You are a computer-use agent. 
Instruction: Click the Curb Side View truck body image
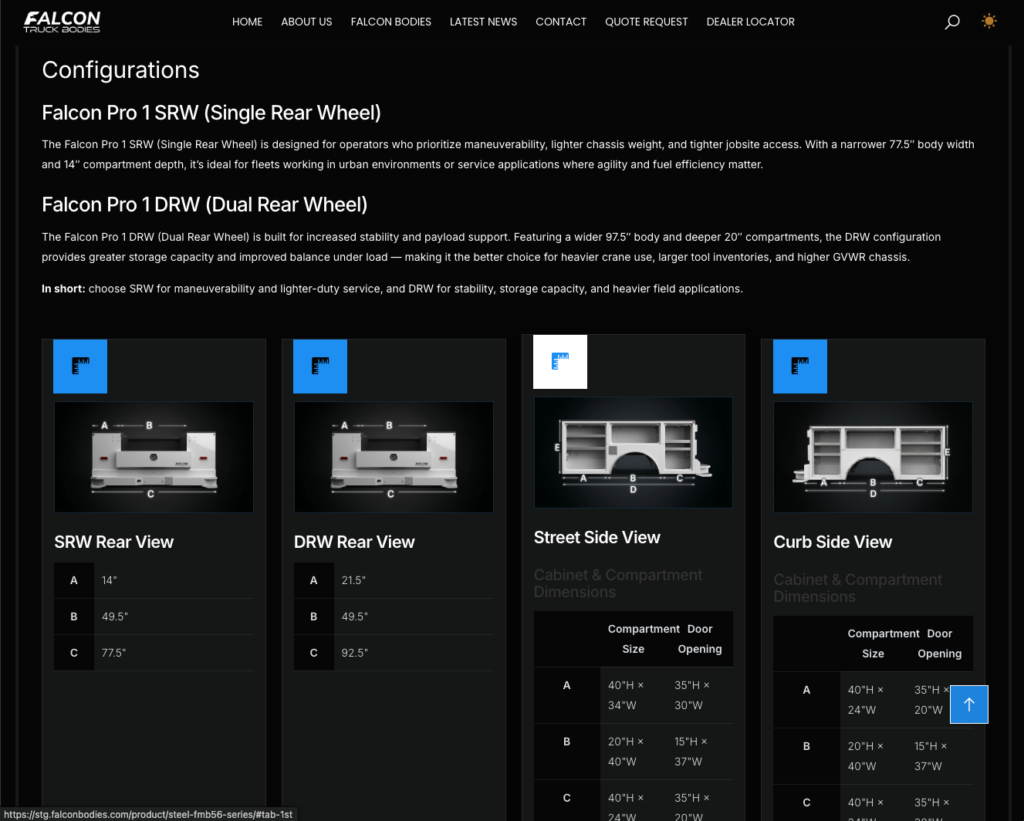tap(872, 457)
